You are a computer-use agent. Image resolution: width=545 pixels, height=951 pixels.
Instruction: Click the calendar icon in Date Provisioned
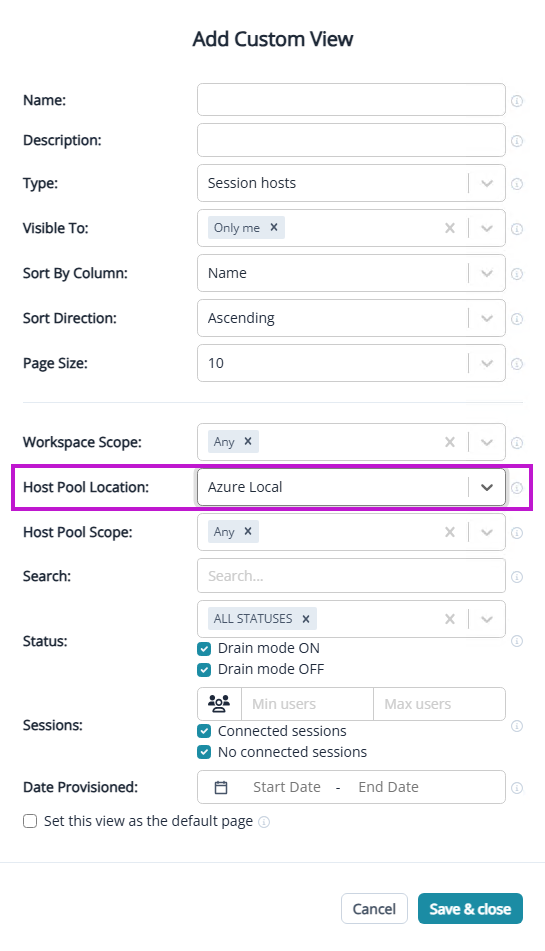221,787
